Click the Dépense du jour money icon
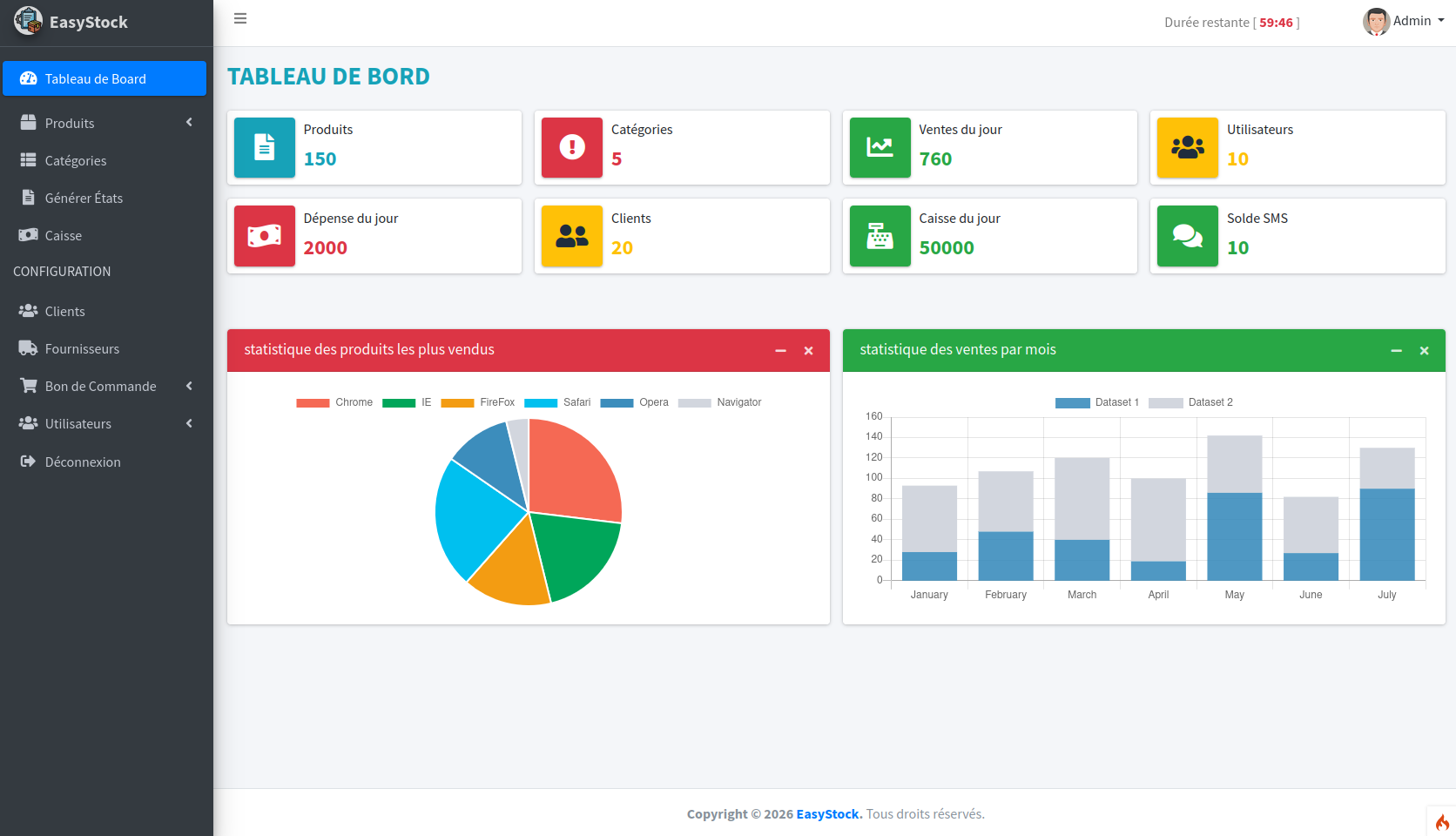Image resolution: width=1456 pixels, height=836 pixels. [x=265, y=236]
